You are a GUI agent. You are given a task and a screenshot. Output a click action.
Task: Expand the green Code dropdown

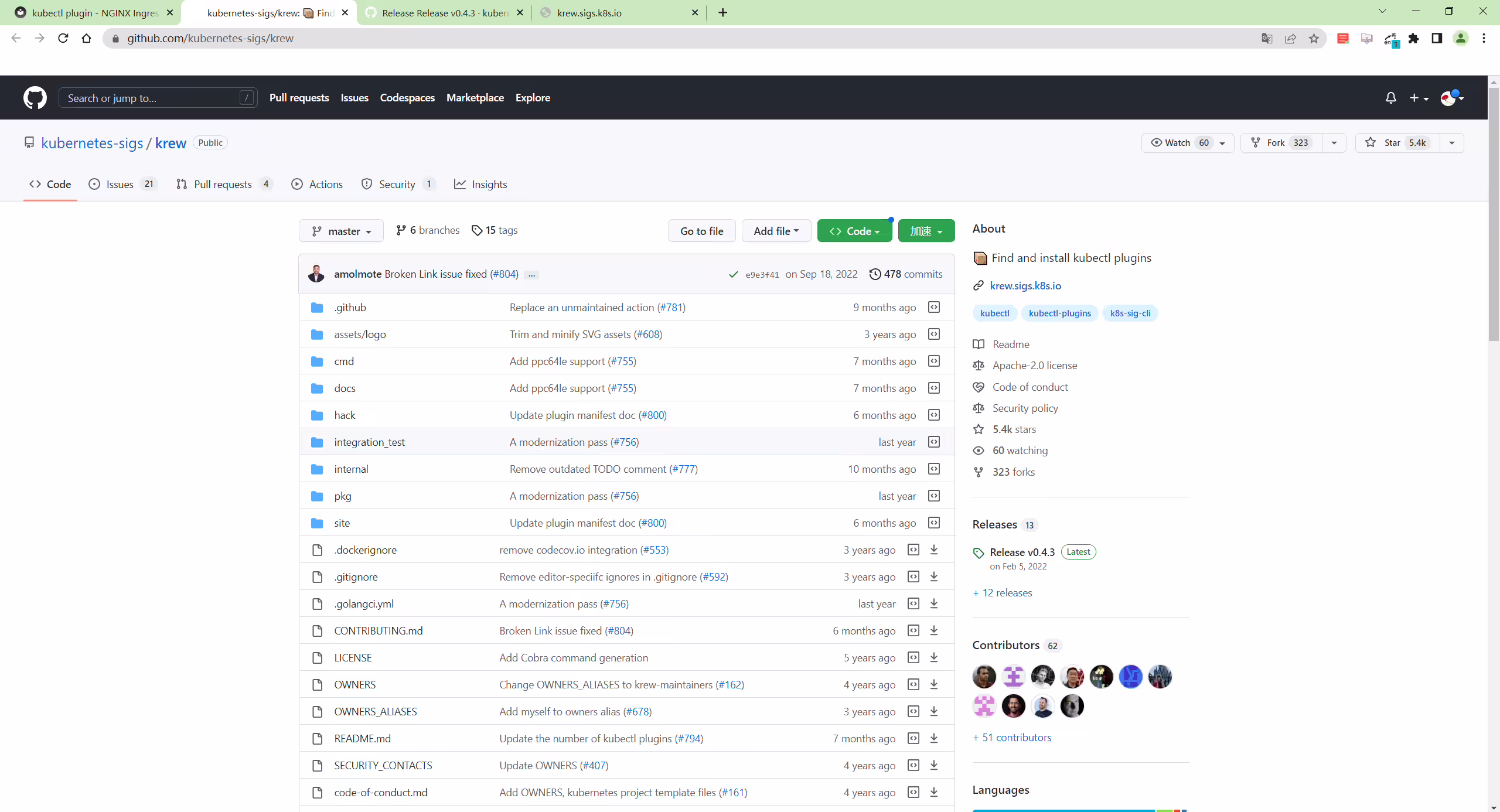[x=854, y=231]
